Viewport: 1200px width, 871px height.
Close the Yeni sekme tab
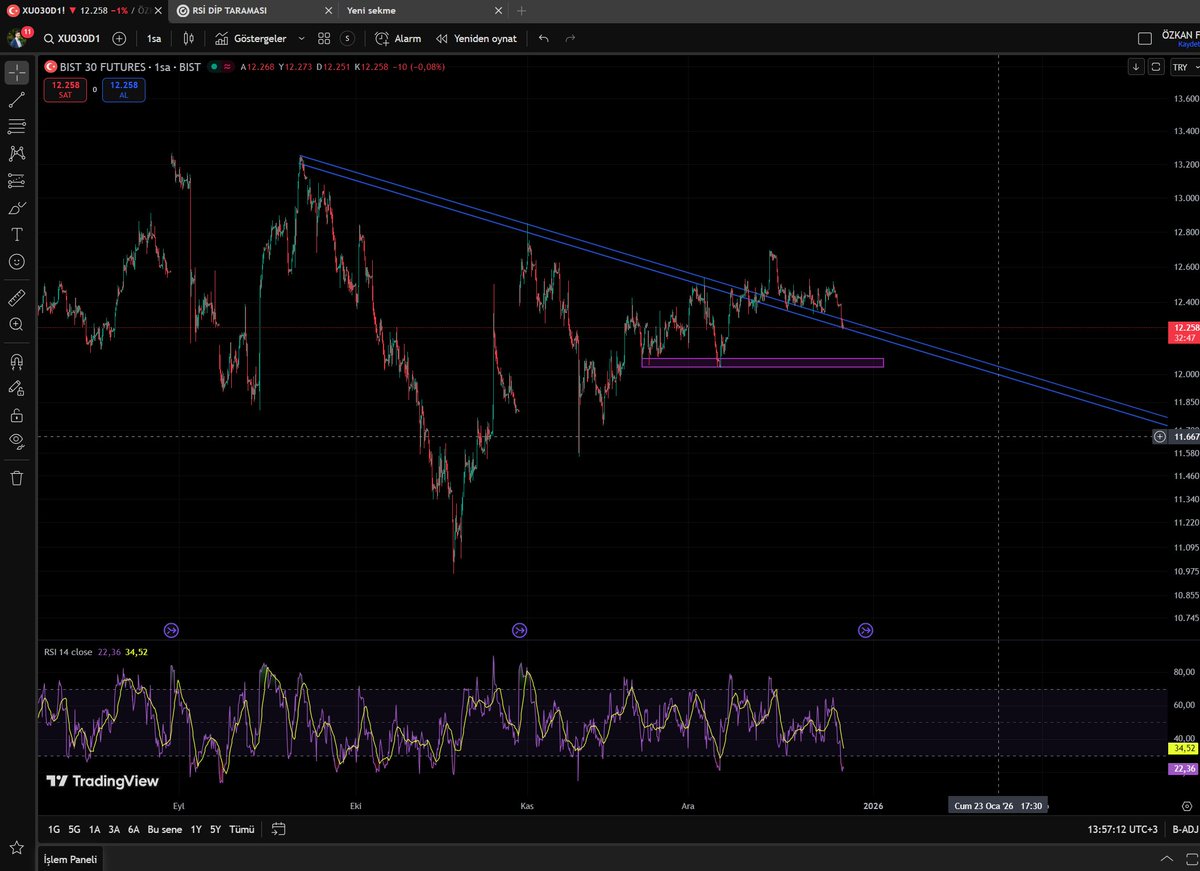pos(497,10)
